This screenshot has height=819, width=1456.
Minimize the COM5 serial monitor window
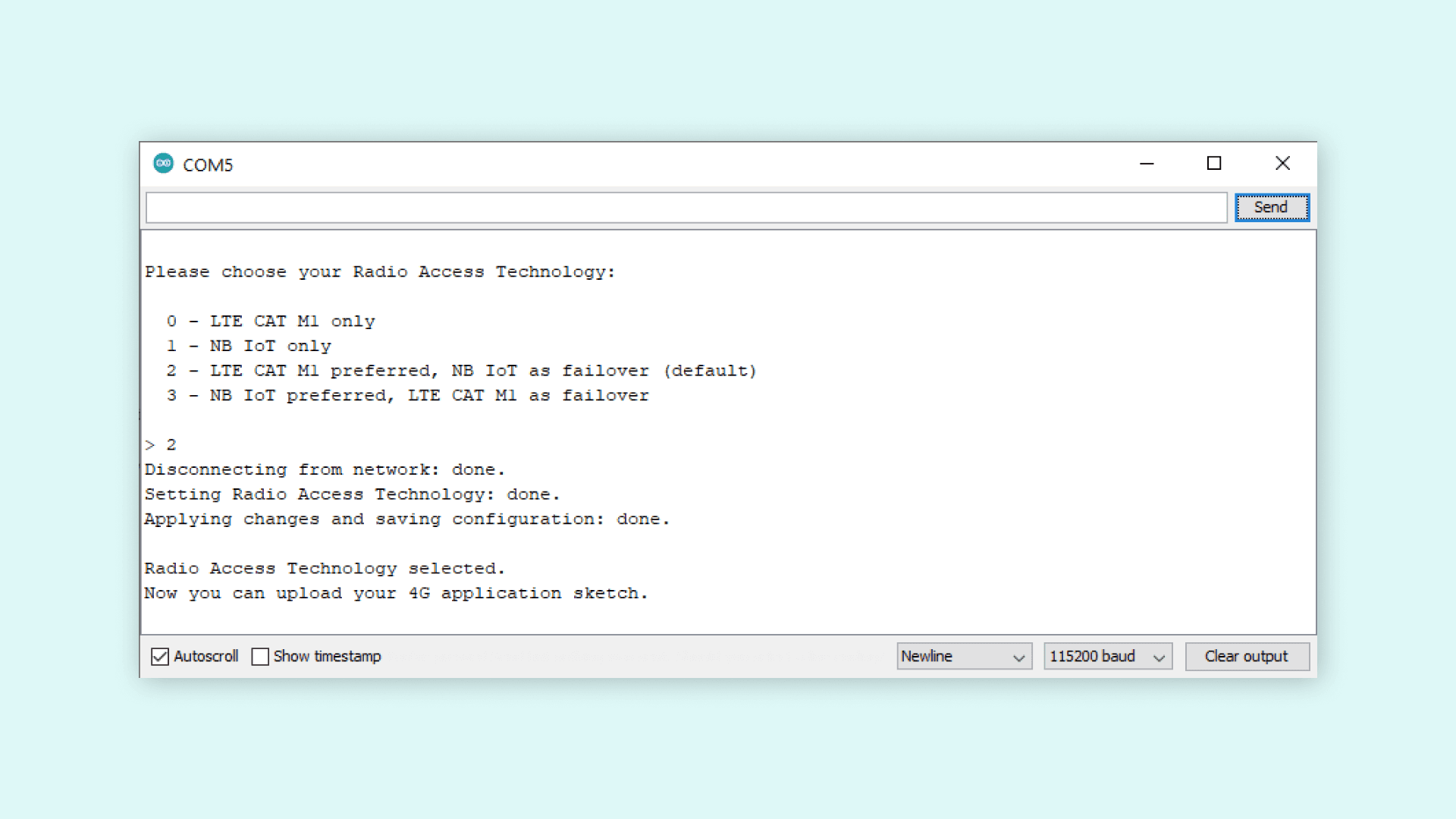tap(1147, 164)
